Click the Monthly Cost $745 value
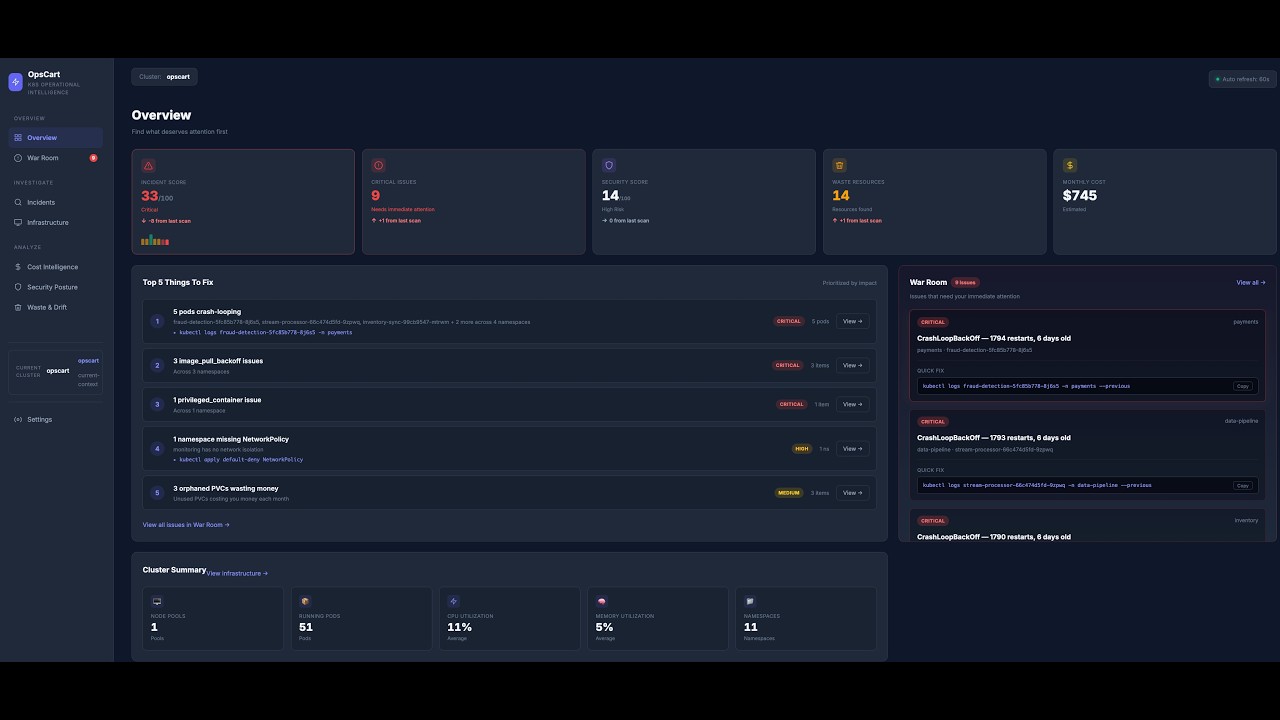 [1080, 195]
